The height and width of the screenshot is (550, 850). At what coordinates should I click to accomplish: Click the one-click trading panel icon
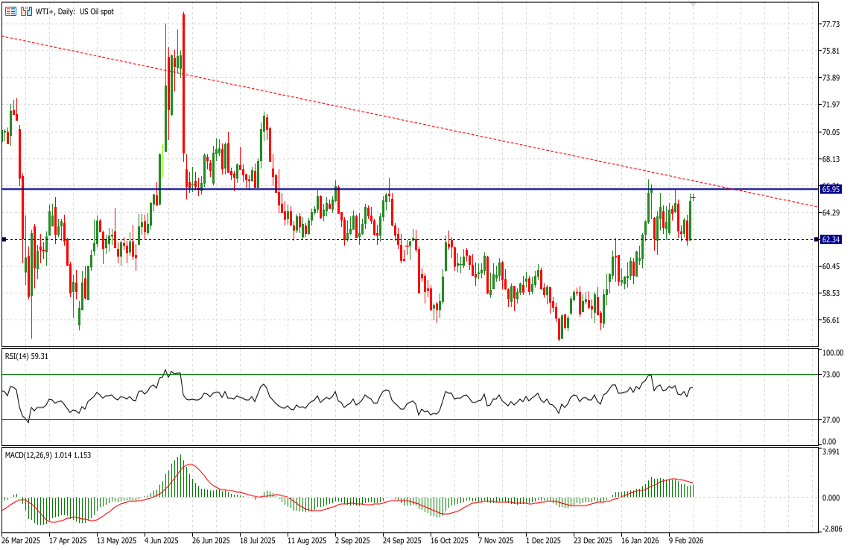(x=9, y=9)
